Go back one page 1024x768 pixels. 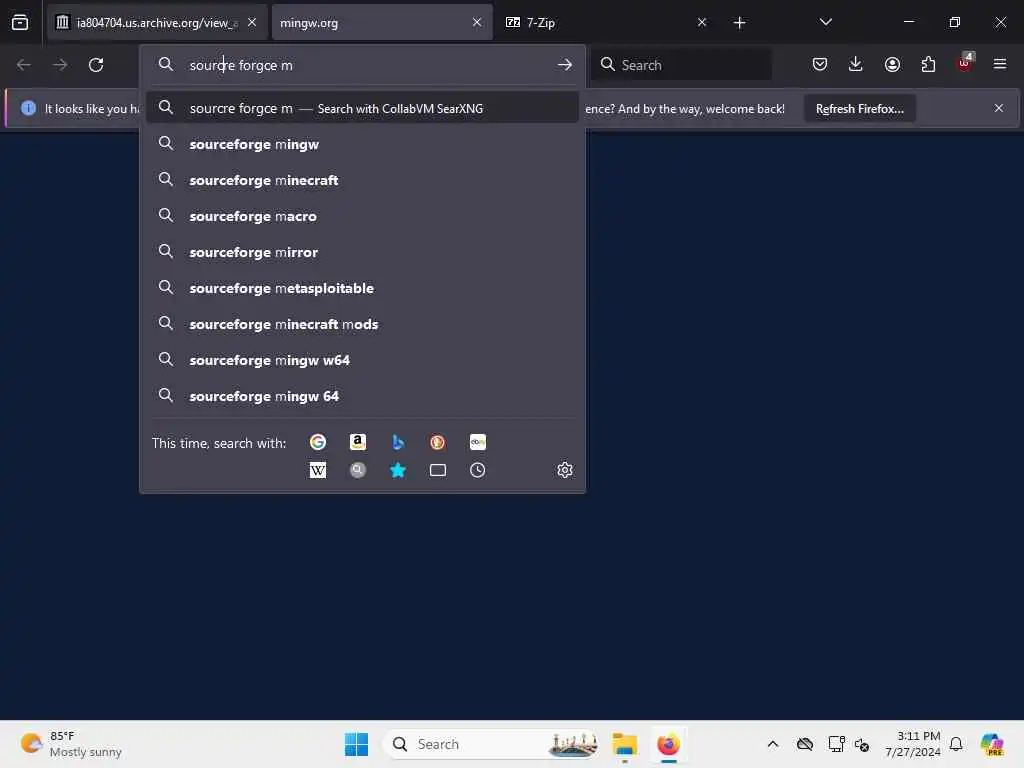pyautogui.click(x=24, y=65)
